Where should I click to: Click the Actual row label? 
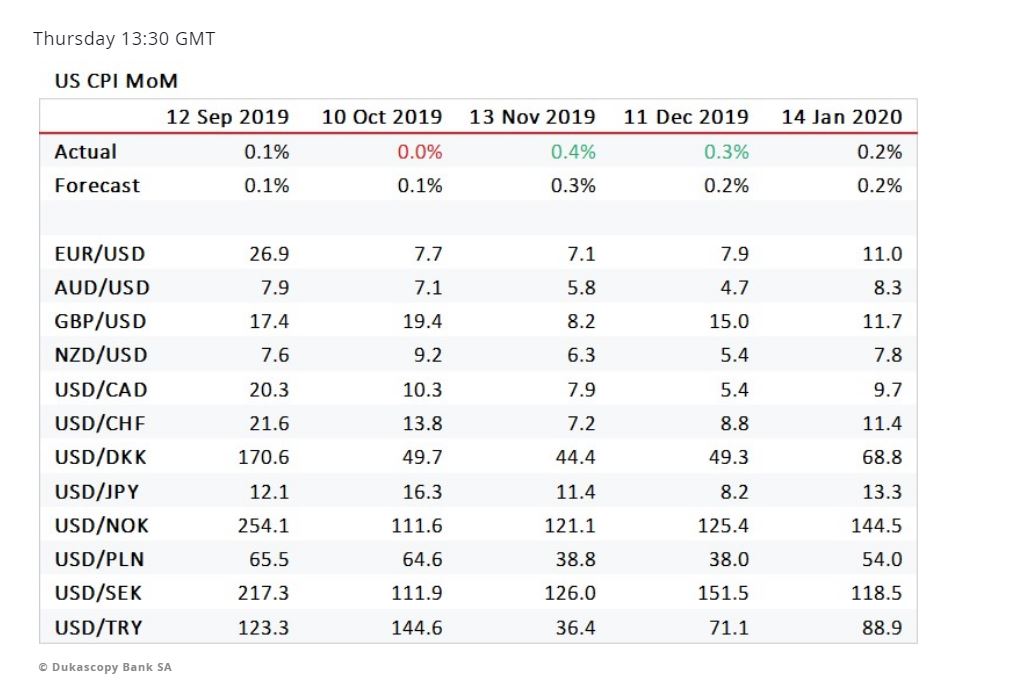[x=86, y=152]
